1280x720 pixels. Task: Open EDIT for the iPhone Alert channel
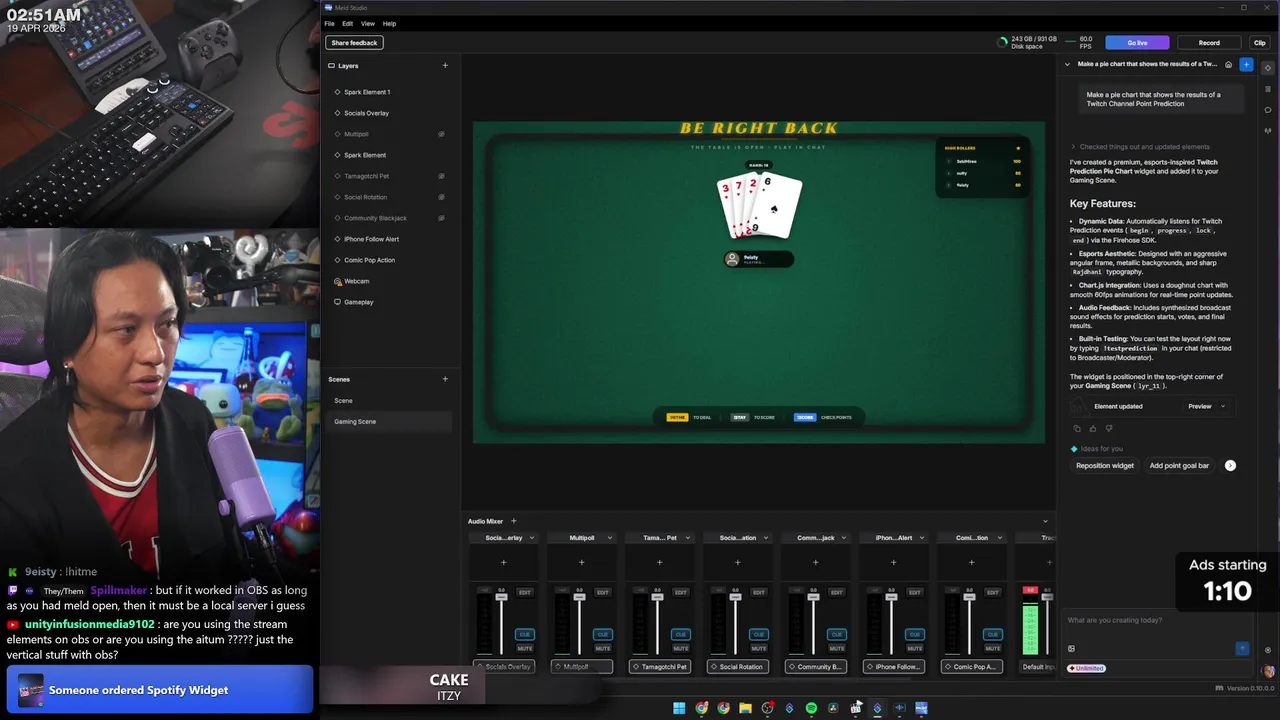click(915, 592)
